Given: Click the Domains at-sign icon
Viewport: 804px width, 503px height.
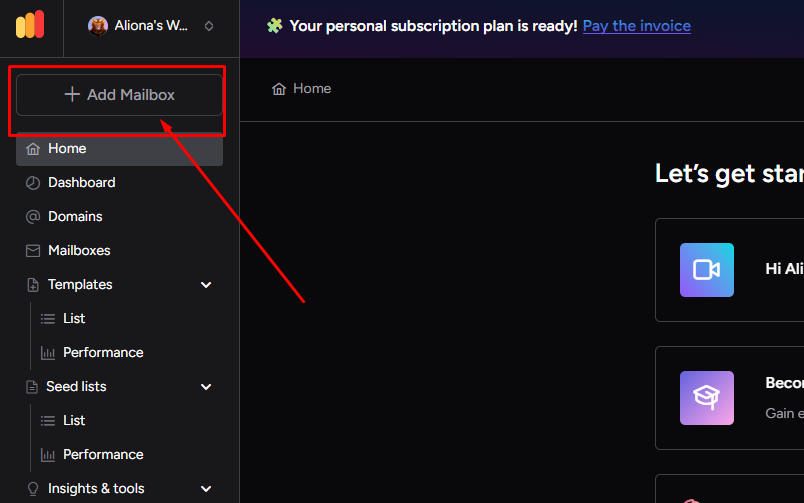Looking at the screenshot, I should (32, 217).
